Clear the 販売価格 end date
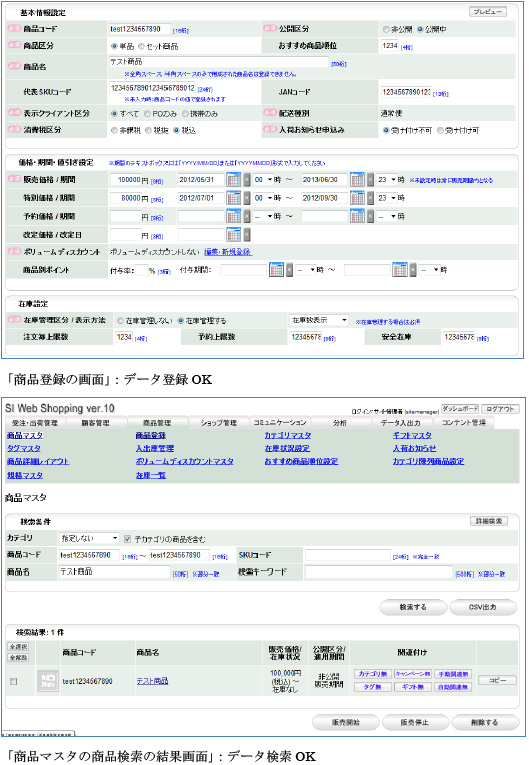 click(x=370, y=180)
